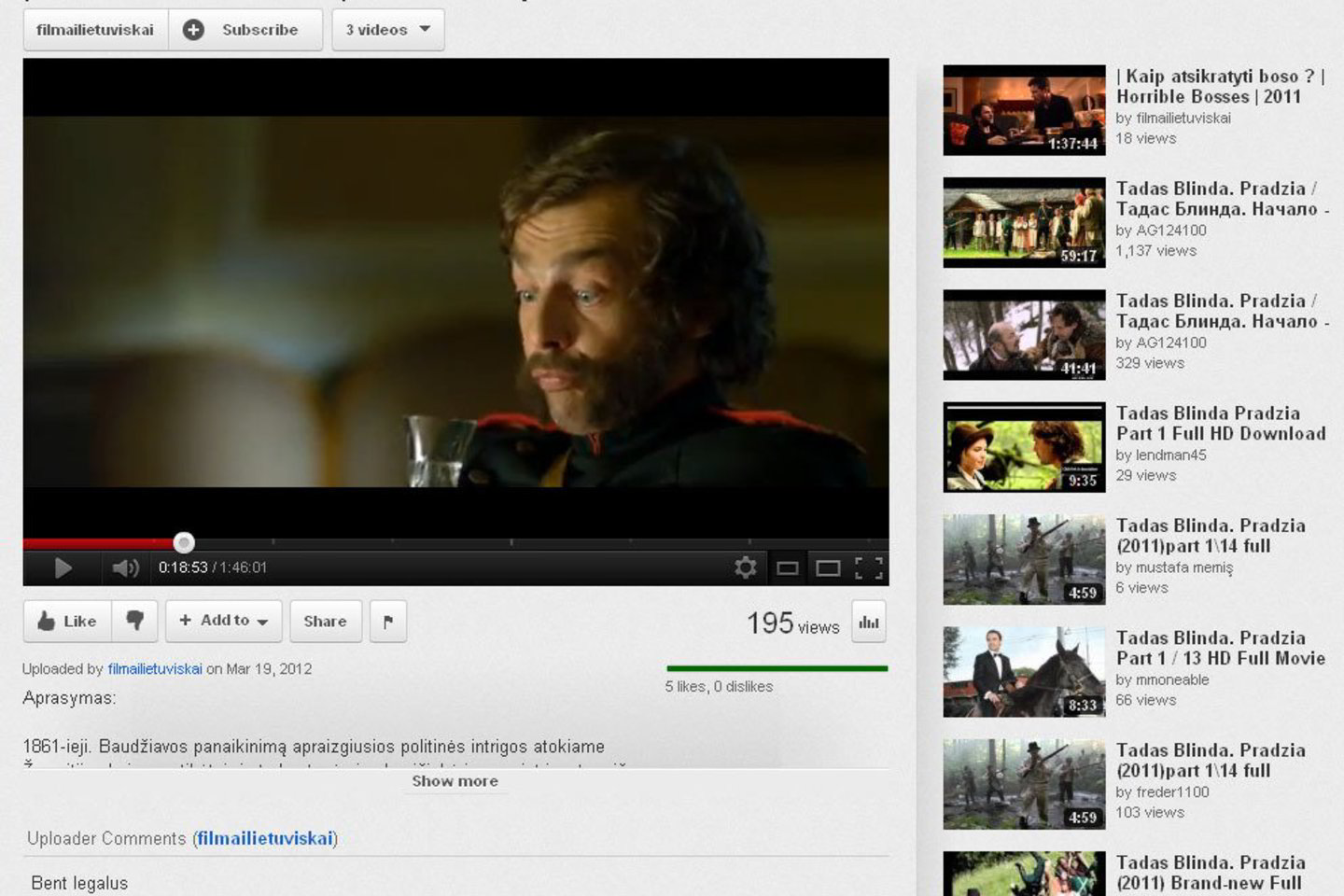The height and width of the screenshot is (896, 1344).
Task: Open filmailietuviskai link in Uploader Comments
Action: click(265, 838)
